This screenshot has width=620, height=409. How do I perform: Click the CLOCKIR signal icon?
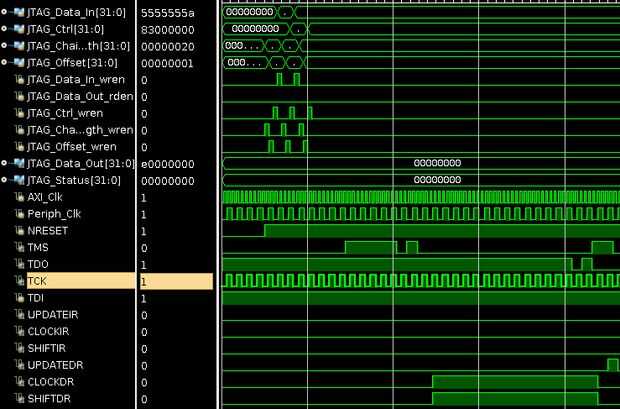19,331
